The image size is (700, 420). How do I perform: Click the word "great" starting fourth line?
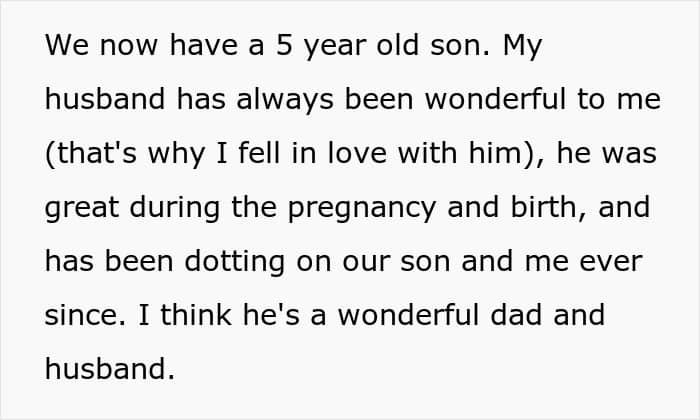click(x=82, y=208)
